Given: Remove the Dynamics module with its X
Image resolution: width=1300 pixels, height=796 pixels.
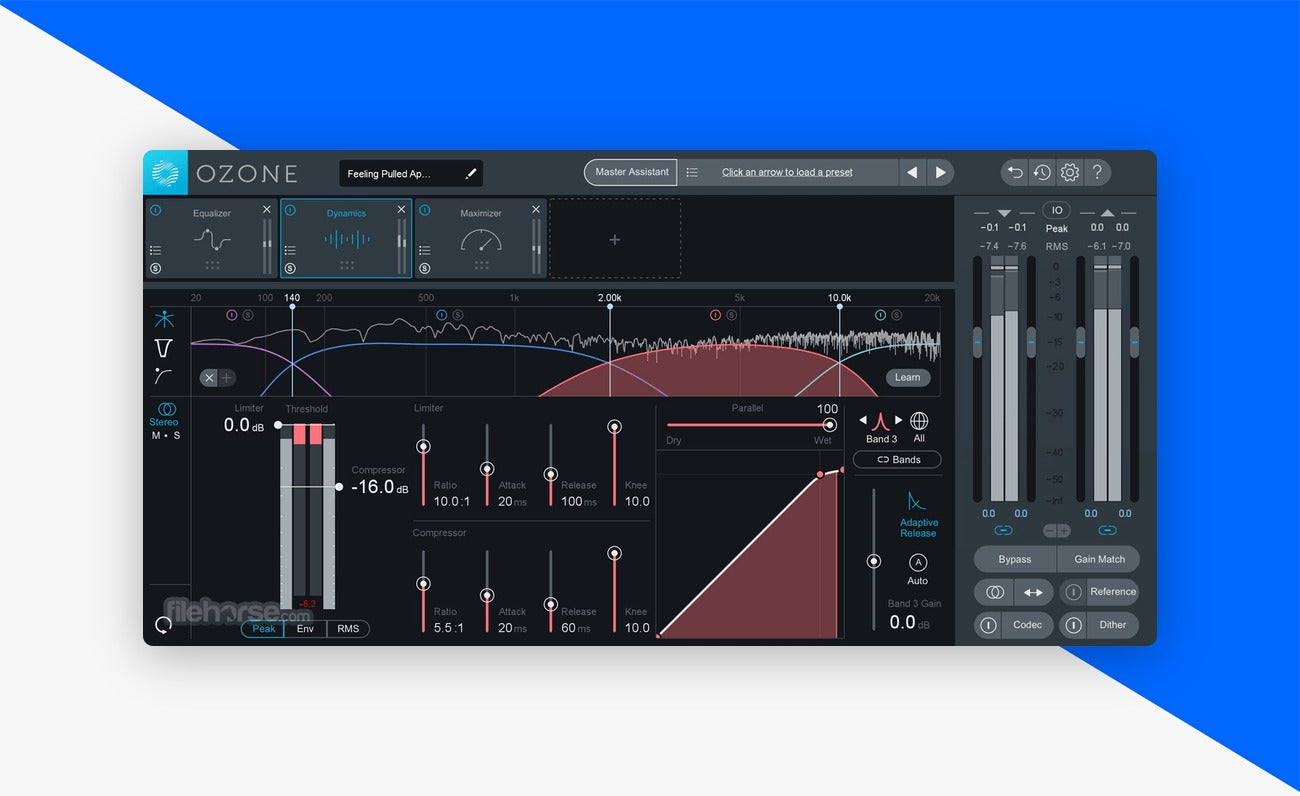Looking at the screenshot, I should pos(402,209).
